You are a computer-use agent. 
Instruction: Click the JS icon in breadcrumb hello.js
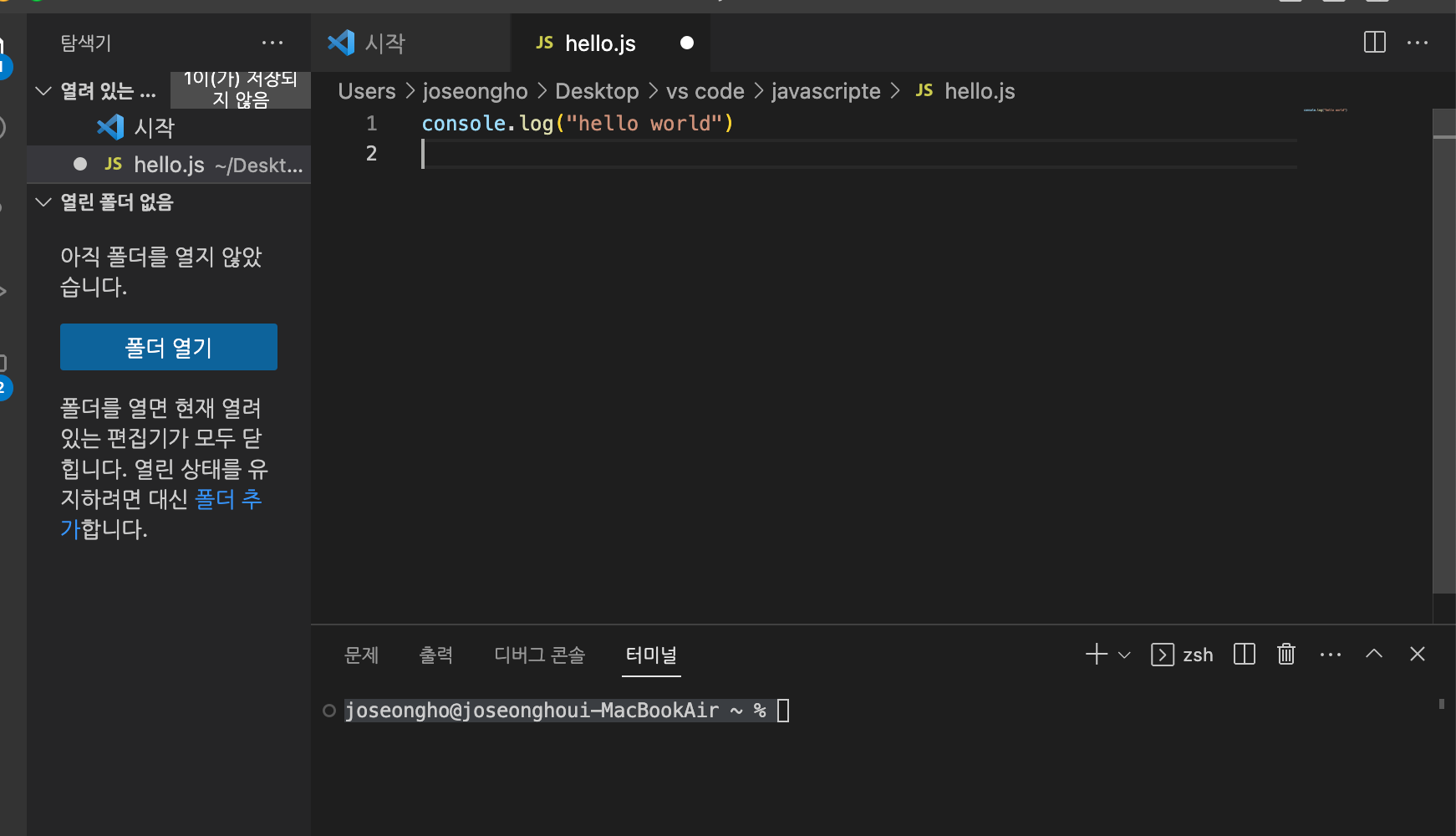pyautogui.click(x=924, y=90)
